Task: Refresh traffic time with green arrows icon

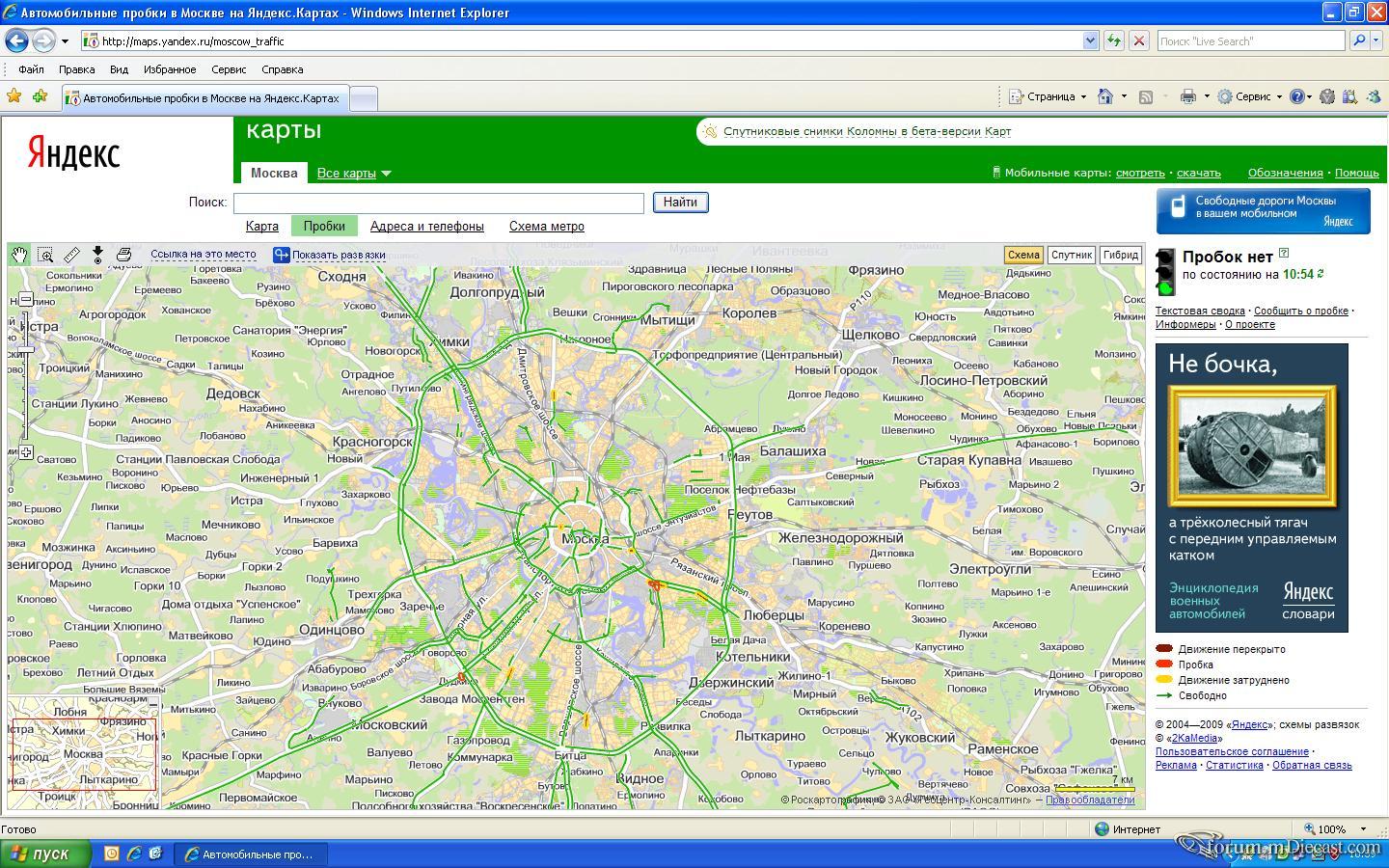Action: [x=1321, y=274]
